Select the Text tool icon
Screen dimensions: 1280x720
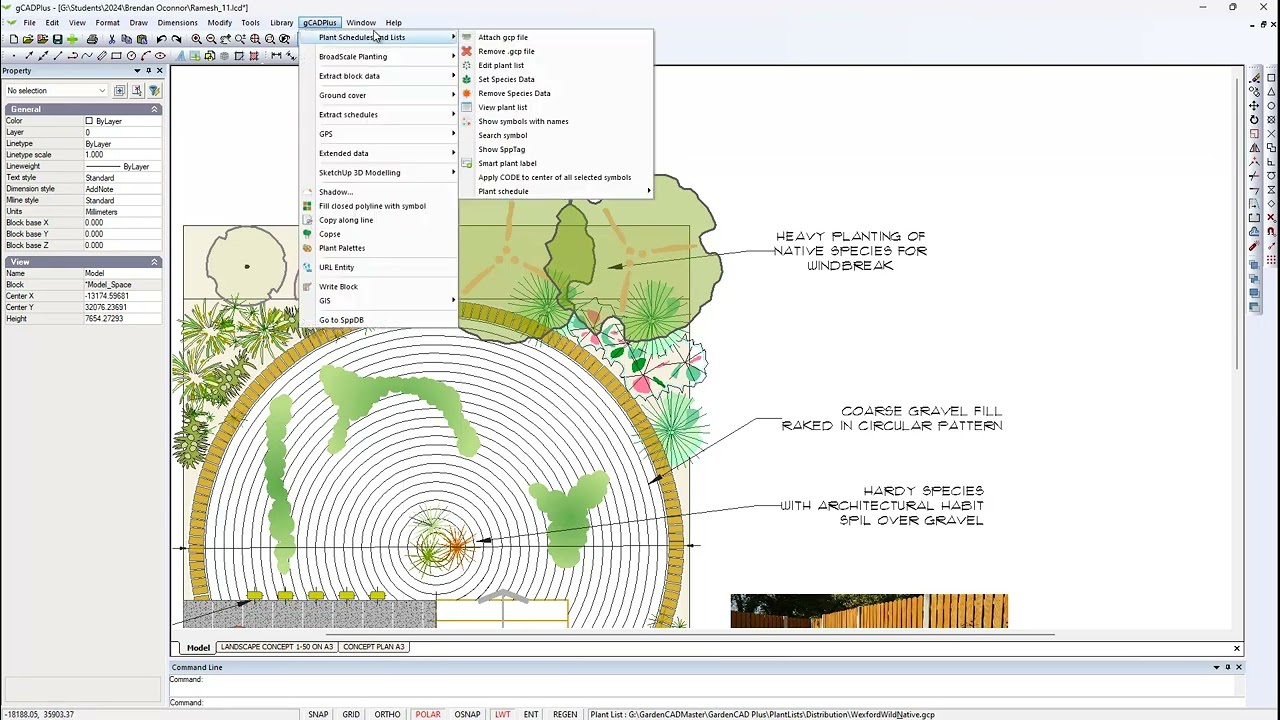point(180,56)
